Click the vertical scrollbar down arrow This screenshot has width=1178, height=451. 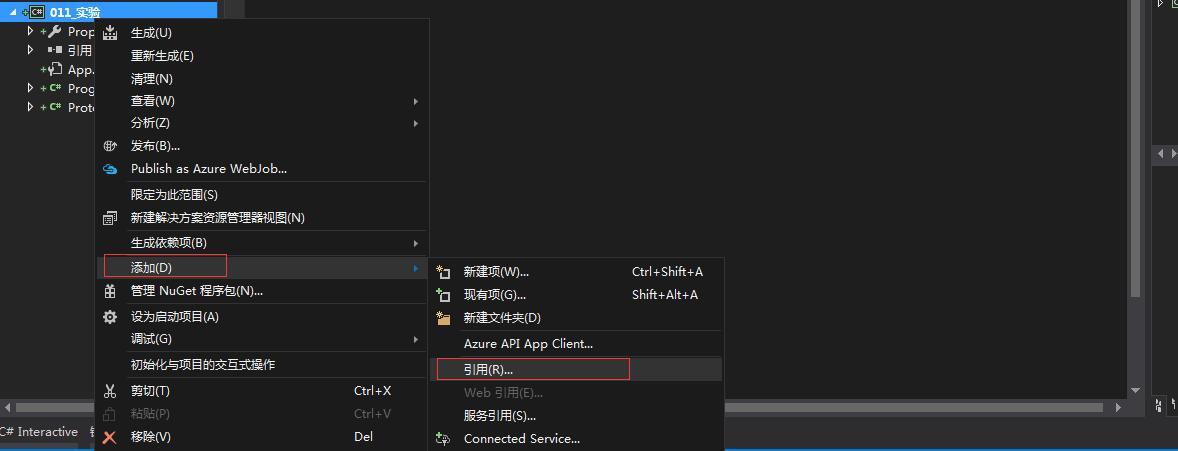1135,391
